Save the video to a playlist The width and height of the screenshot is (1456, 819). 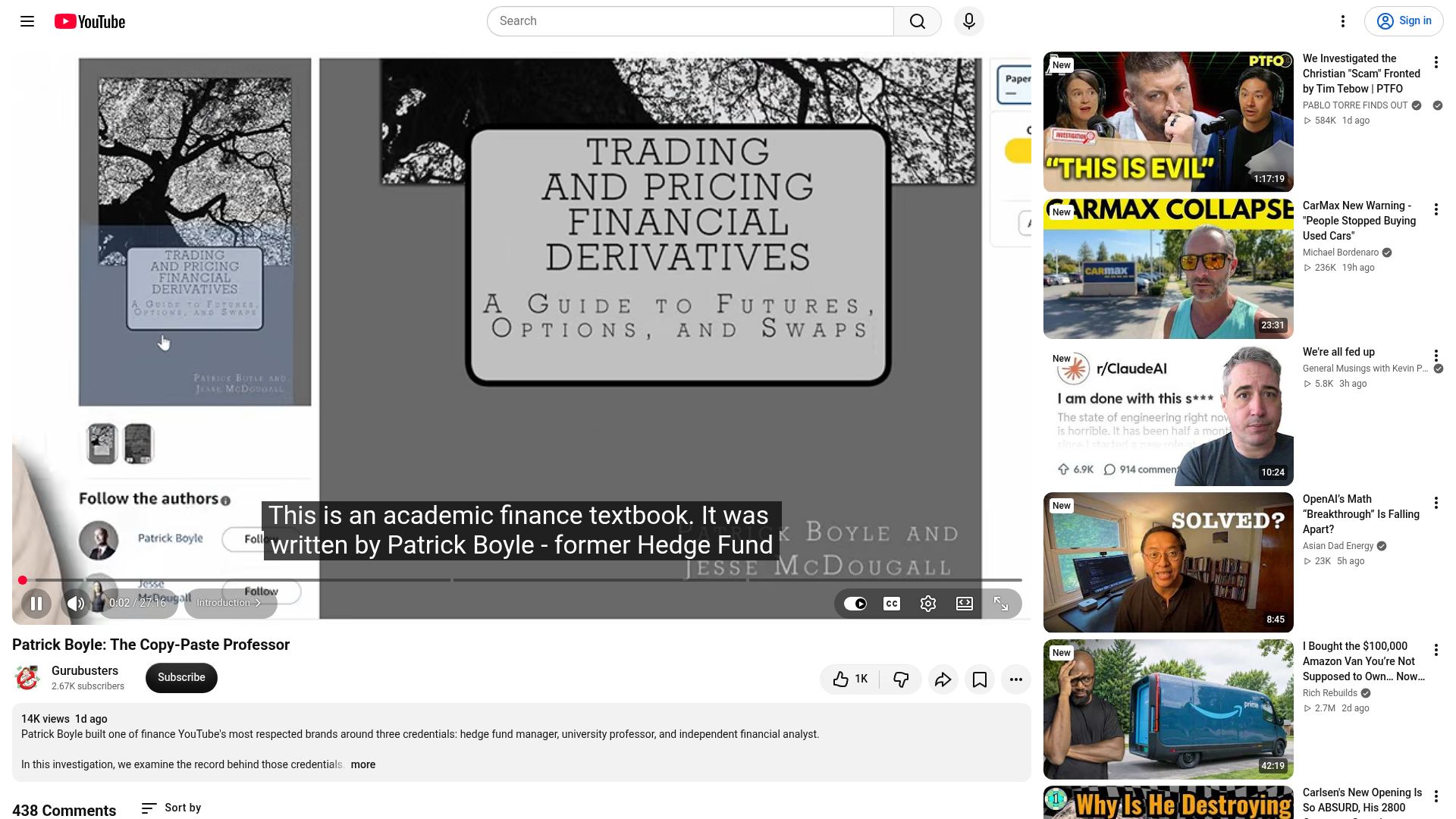(x=980, y=679)
